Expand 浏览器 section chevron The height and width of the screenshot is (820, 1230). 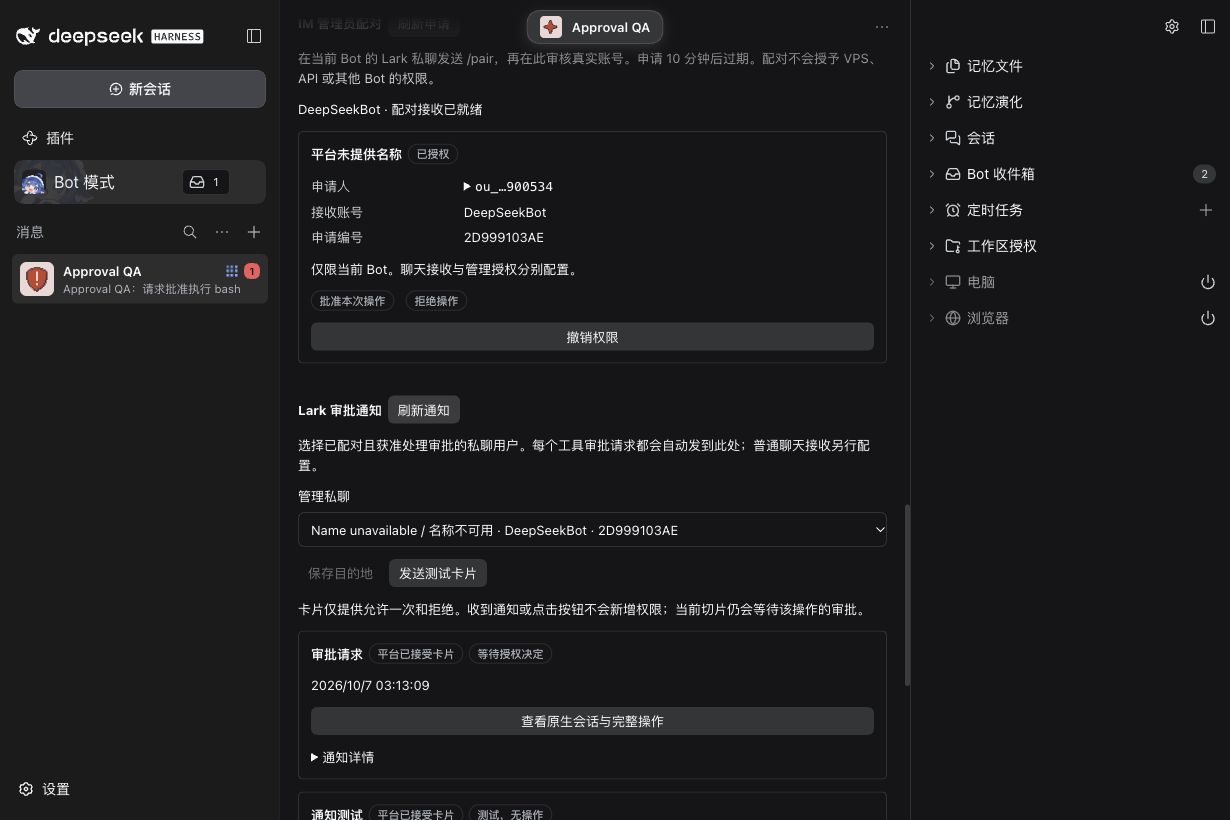(931, 318)
